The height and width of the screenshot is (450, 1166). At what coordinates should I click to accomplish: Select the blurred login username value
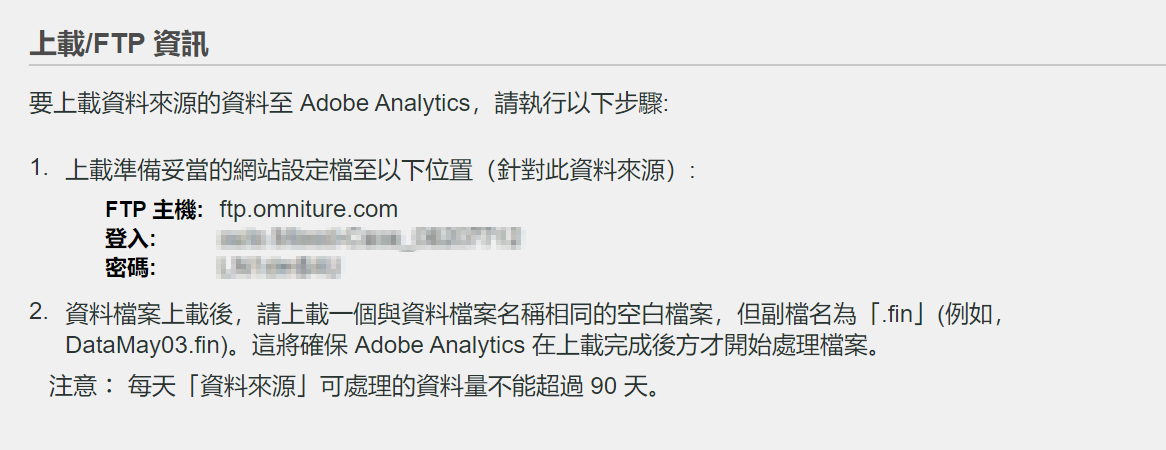[369, 239]
